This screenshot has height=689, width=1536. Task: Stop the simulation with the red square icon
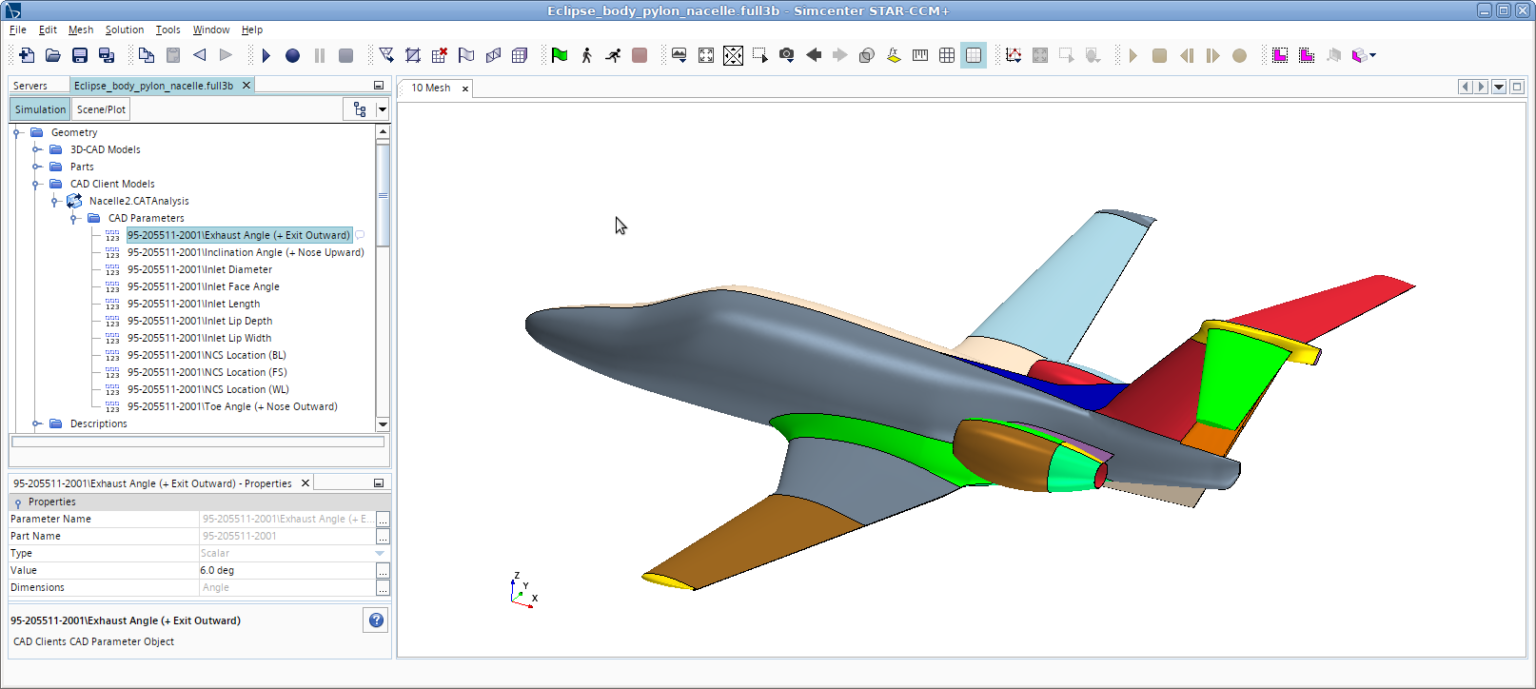click(640, 56)
